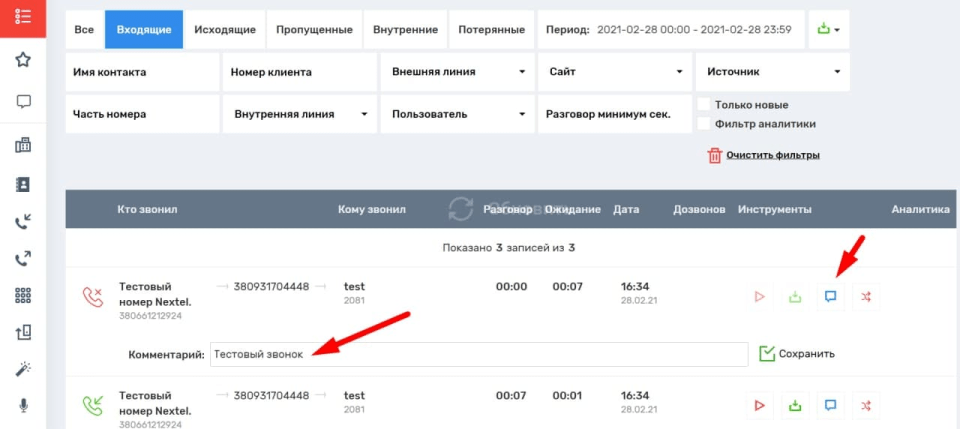Play recording of the missed call row
Viewport: 960px width, 429px height.
tap(759, 297)
